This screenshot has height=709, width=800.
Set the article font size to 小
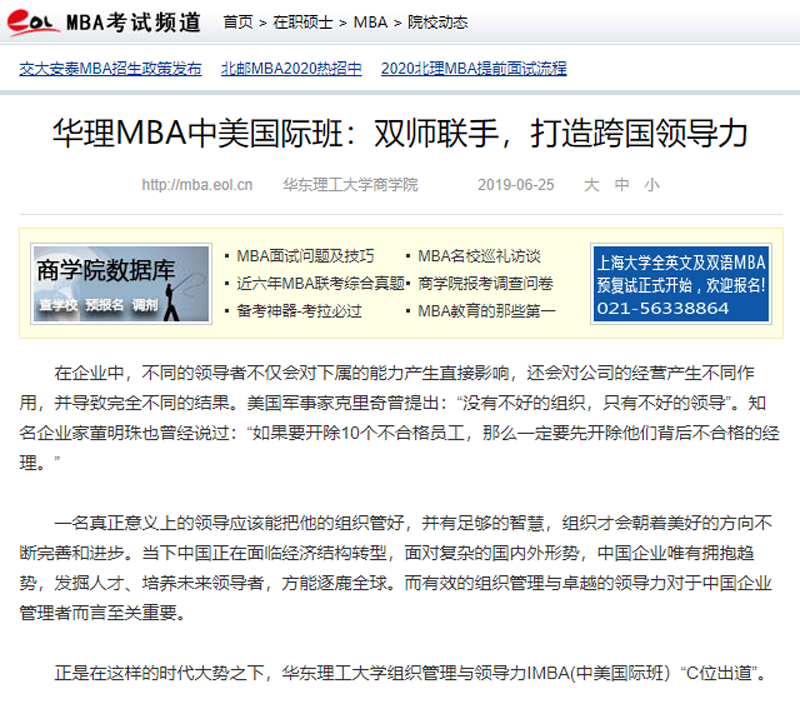click(652, 185)
